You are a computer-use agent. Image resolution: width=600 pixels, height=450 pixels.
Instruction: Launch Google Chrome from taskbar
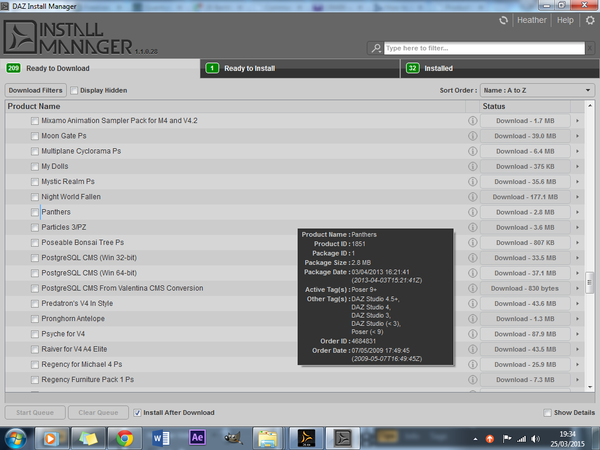point(125,438)
